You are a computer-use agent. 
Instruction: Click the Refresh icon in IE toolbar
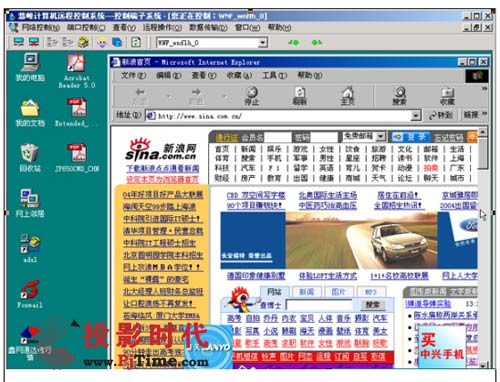[x=300, y=96]
